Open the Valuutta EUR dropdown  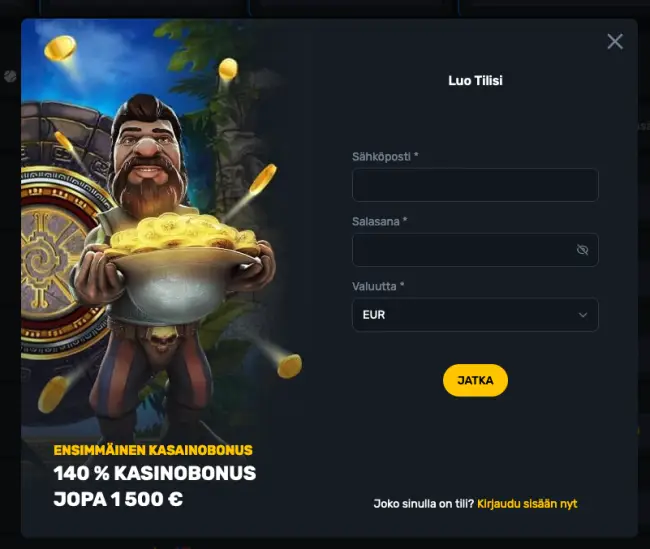[475, 315]
